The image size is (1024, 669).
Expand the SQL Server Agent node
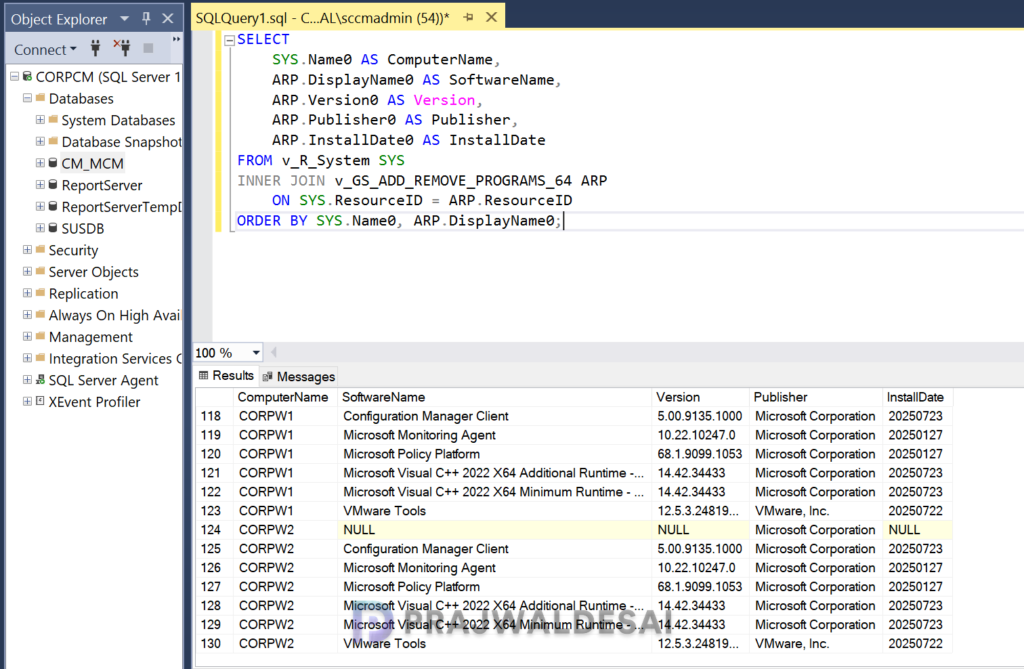coord(27,380)
